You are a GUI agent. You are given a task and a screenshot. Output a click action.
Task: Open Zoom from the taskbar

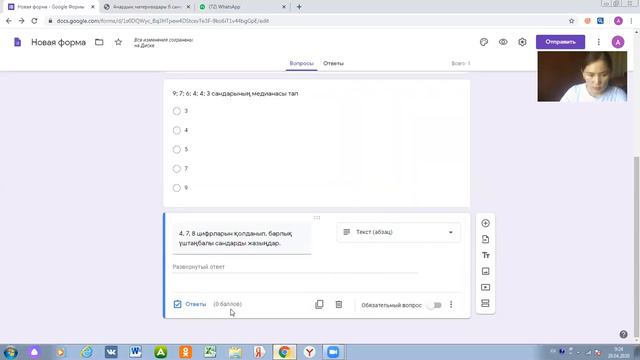click(x=333, y=352)
